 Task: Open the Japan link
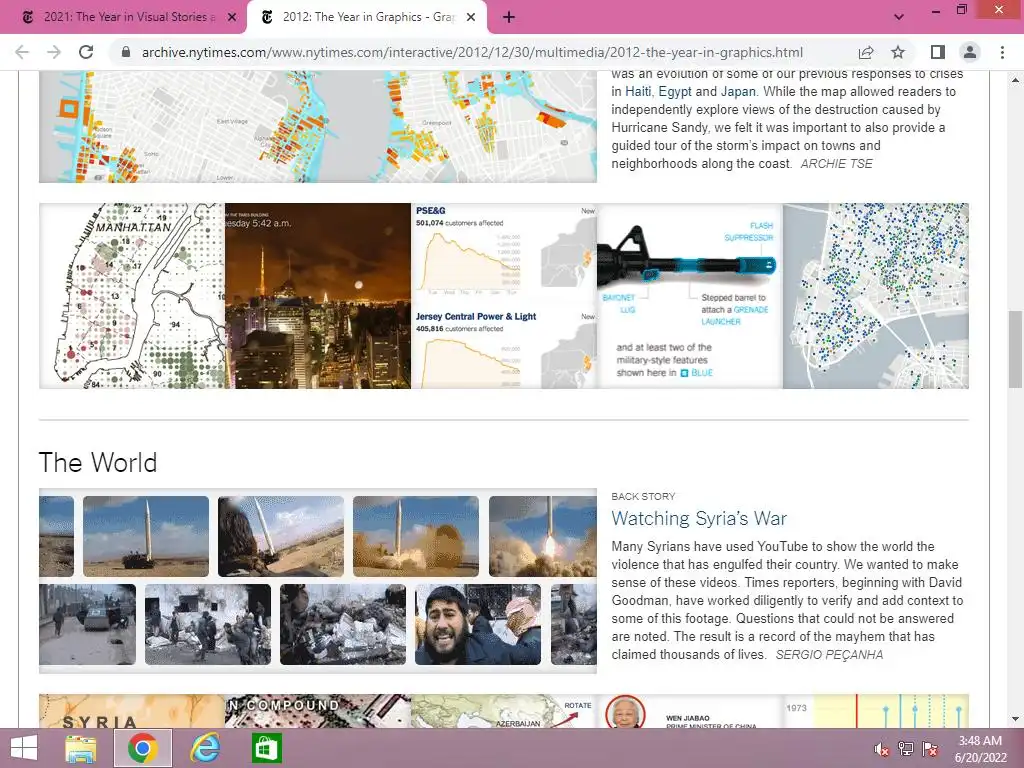[x=738, y=91]
